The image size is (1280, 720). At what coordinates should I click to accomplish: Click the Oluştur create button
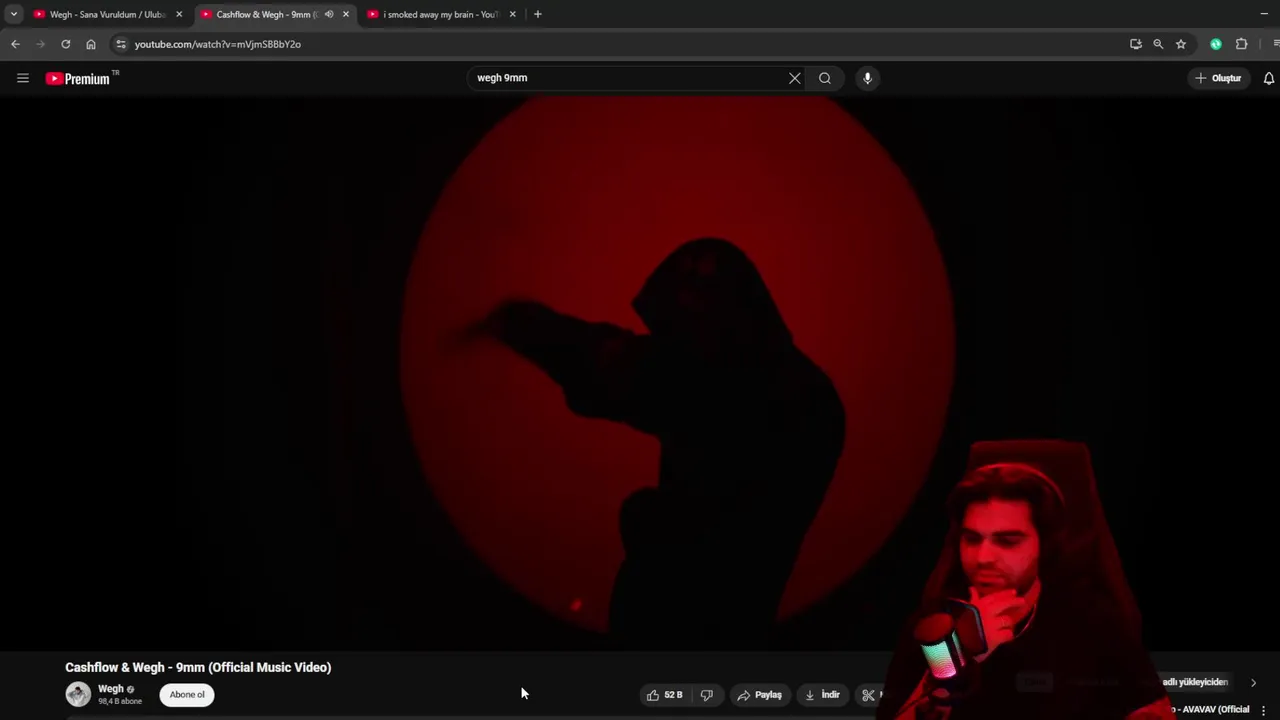coord(1218,78)
